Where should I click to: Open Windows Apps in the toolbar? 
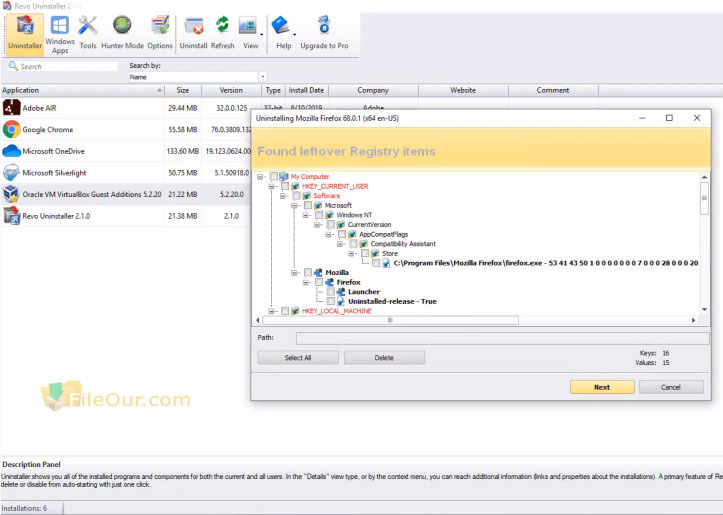tap(60, 35)
